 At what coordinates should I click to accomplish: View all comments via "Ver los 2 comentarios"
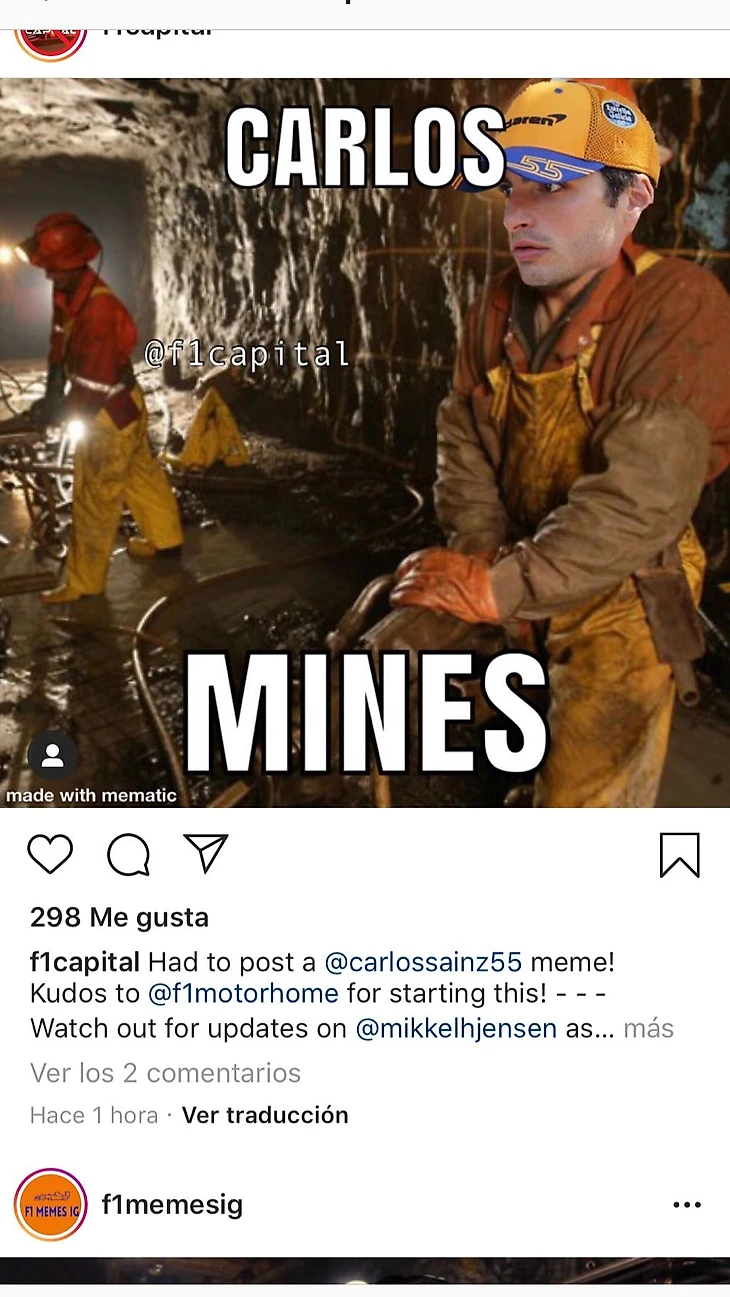[166, 1073]
